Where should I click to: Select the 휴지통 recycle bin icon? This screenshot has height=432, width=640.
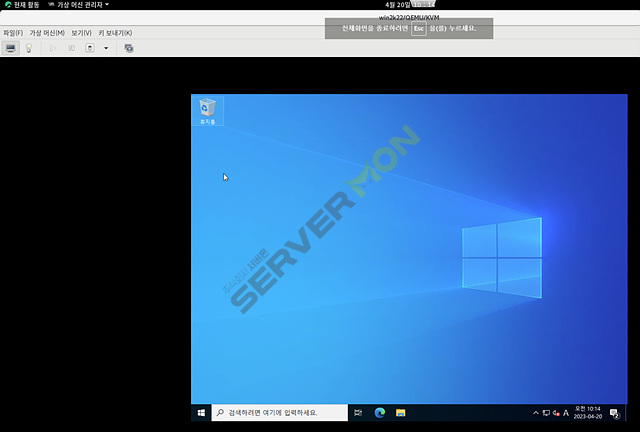tap(207, 111)
